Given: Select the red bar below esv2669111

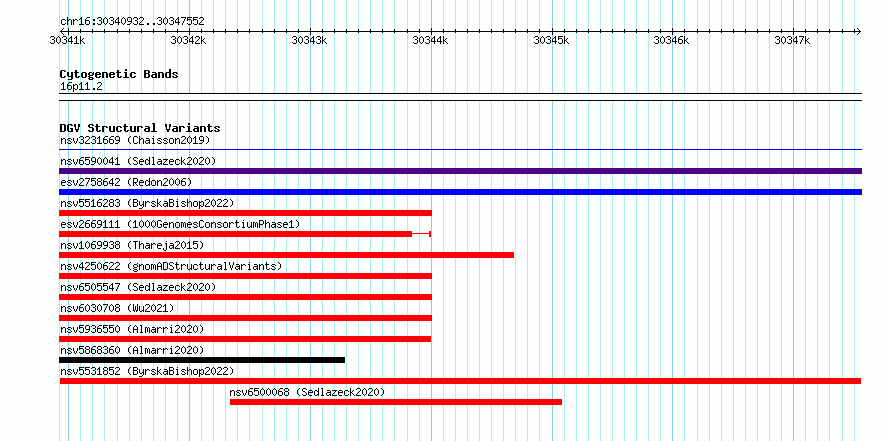Looking at the screenshot, I should 245,234.
